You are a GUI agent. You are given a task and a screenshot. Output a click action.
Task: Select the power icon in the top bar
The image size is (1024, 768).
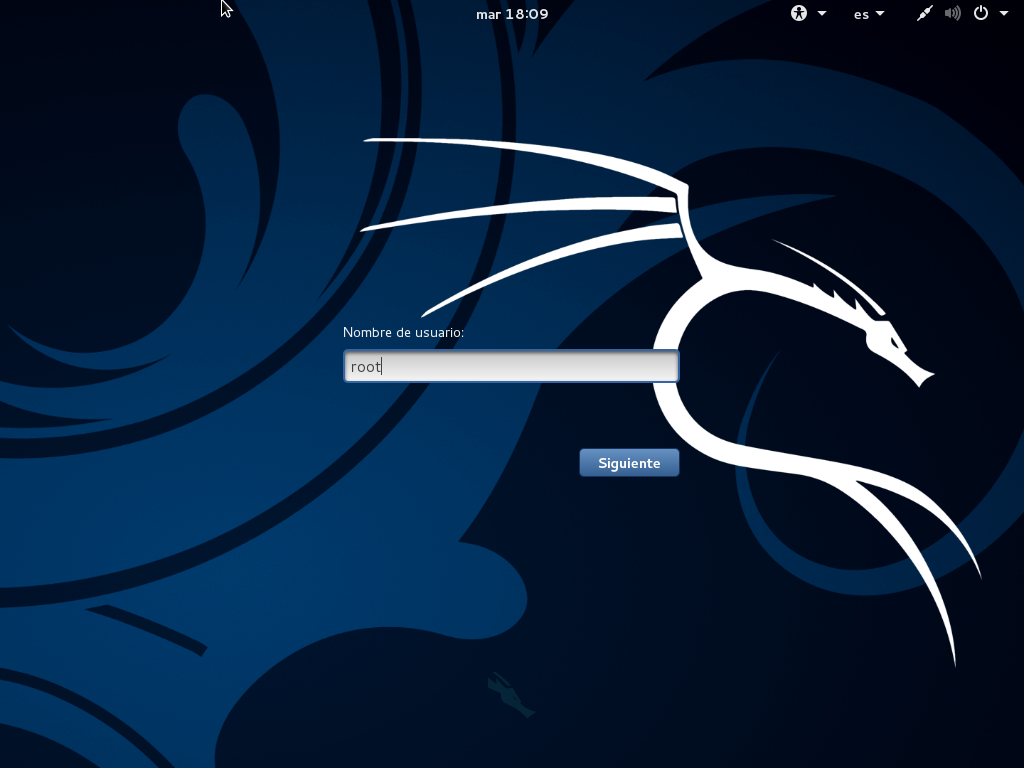(x=981, y=14)
